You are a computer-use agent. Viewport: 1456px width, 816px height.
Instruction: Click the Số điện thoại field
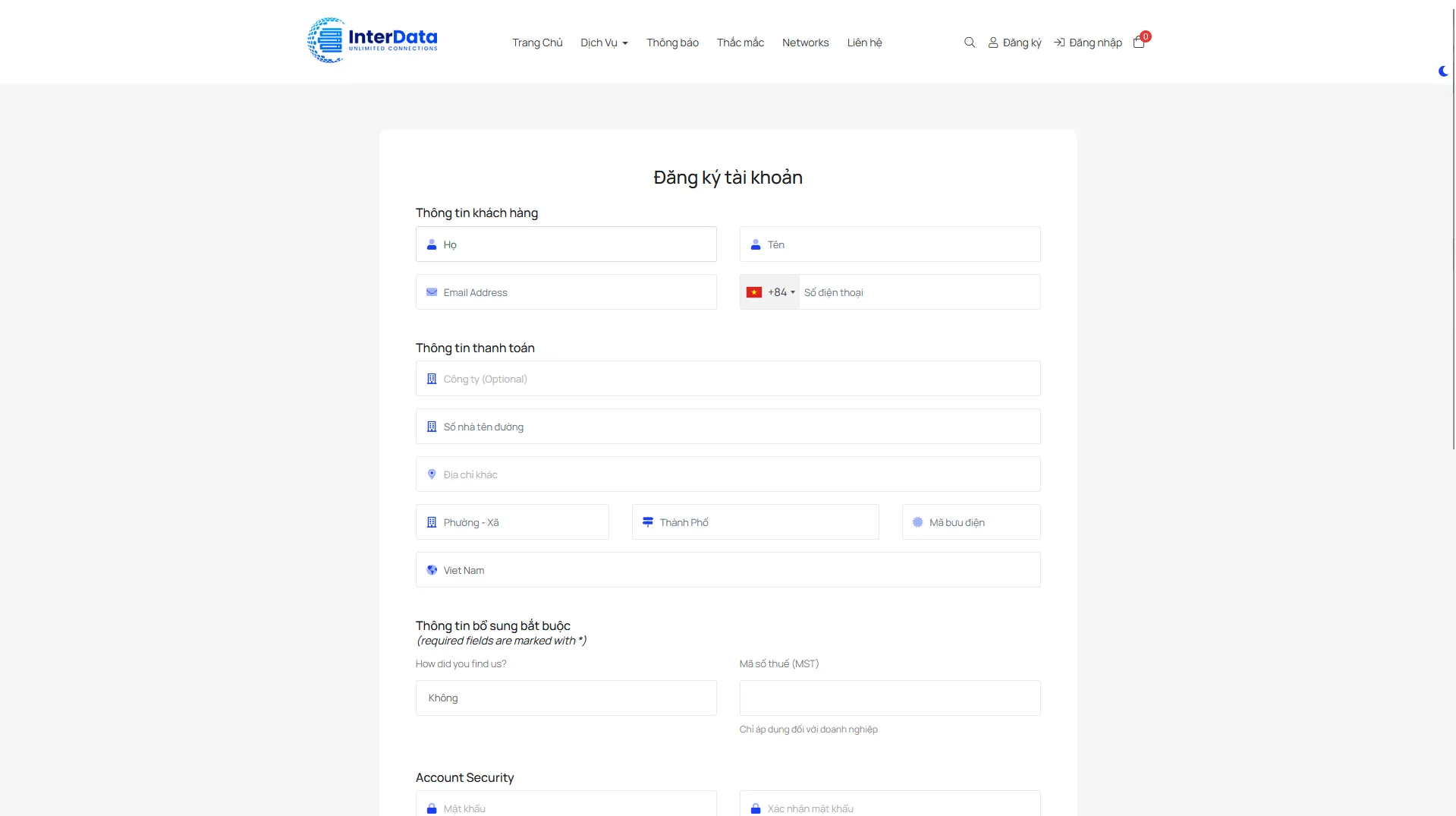pyautogui.click(x=920, y=292)
